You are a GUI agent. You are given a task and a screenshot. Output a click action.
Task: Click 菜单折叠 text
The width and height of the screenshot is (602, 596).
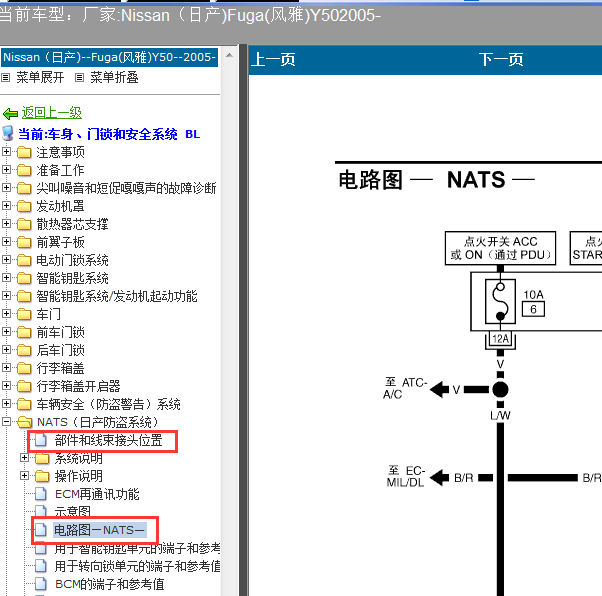point(114,78)
